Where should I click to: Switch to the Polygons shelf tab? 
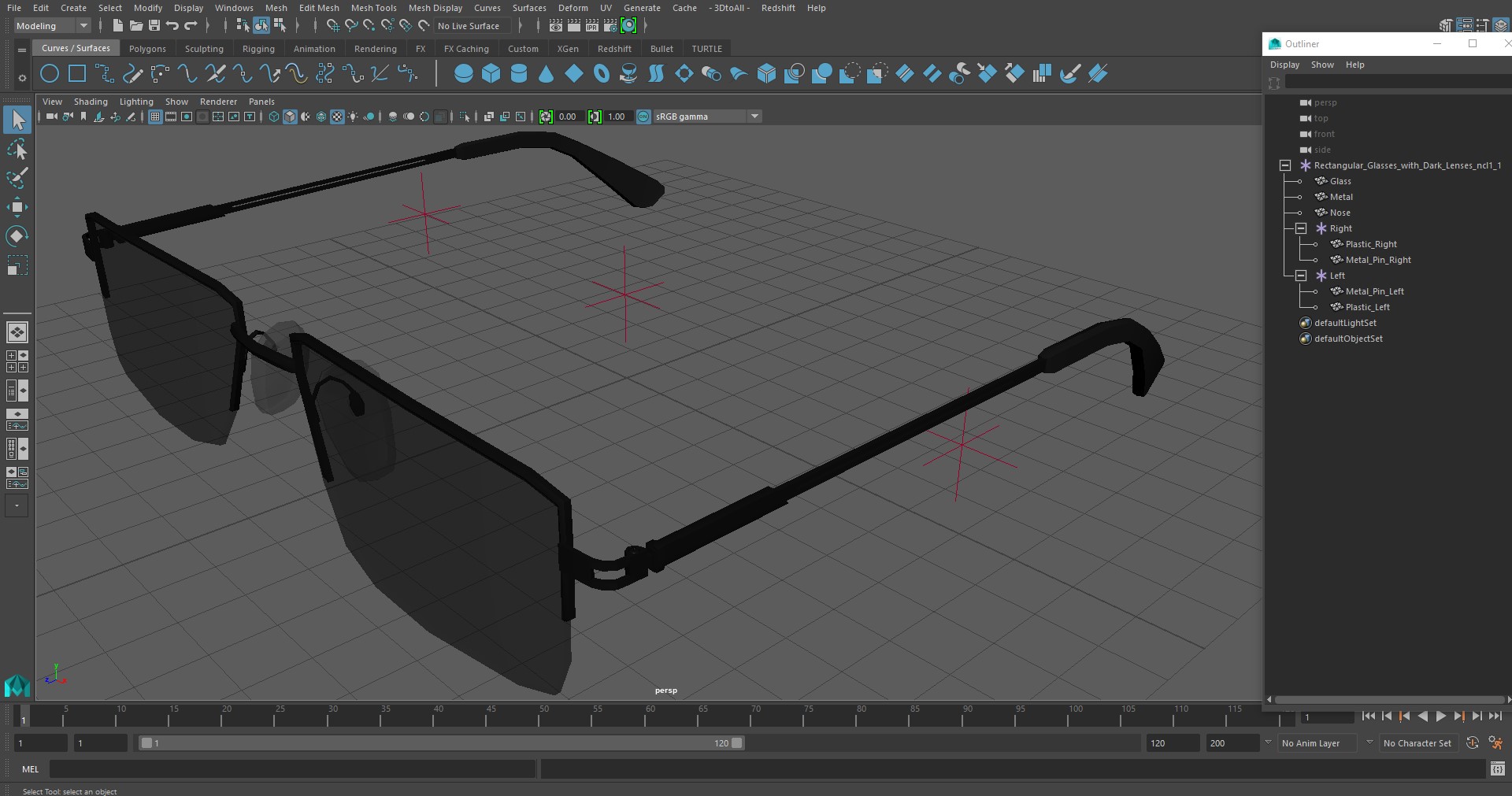coord(147,49)
